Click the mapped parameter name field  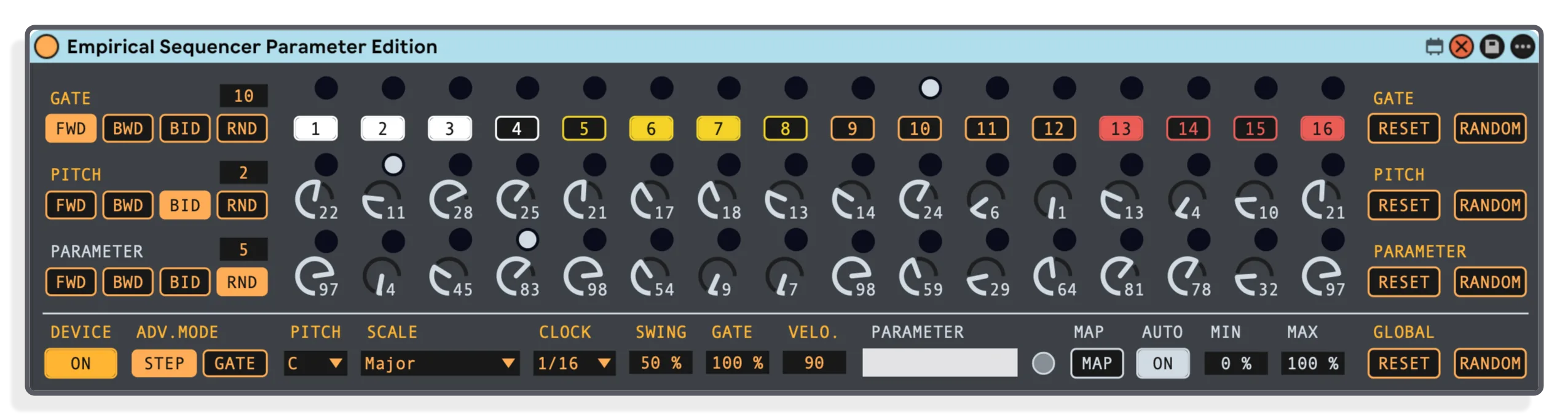pos(939,363)
